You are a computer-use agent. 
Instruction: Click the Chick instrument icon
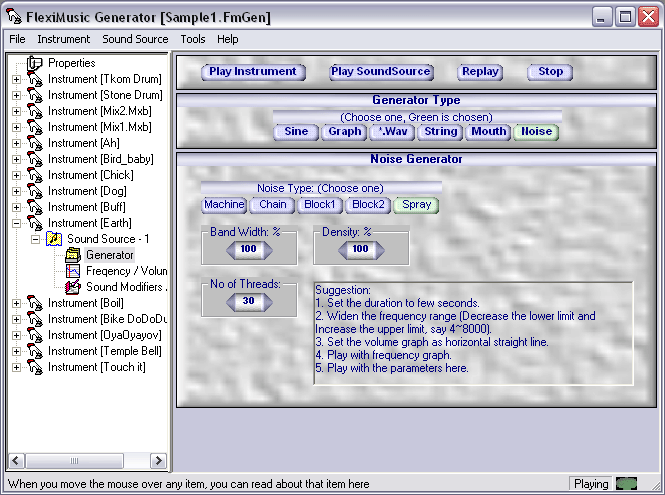[35, 175]
